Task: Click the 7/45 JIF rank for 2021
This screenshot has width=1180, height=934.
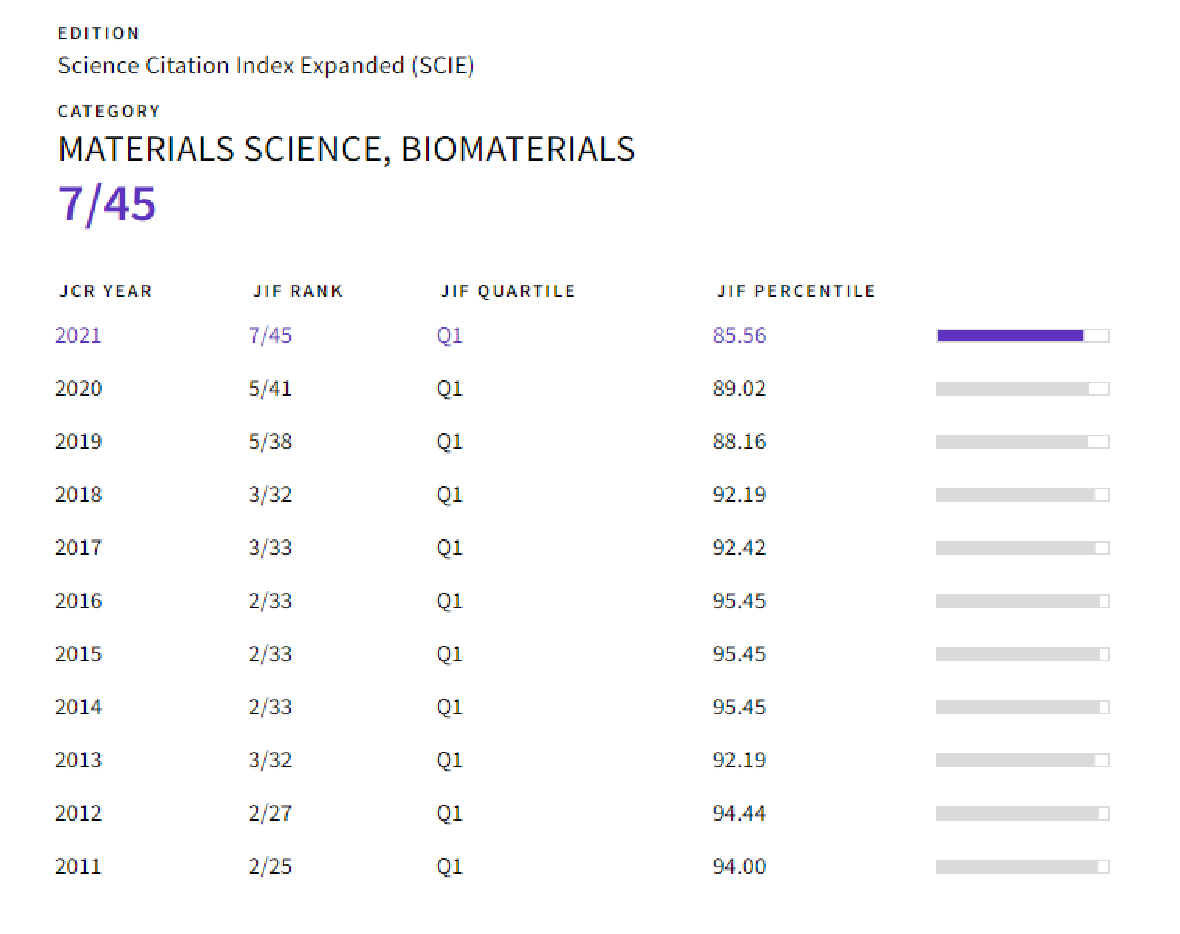Action: pyautogui.click(x=270, y=335)
